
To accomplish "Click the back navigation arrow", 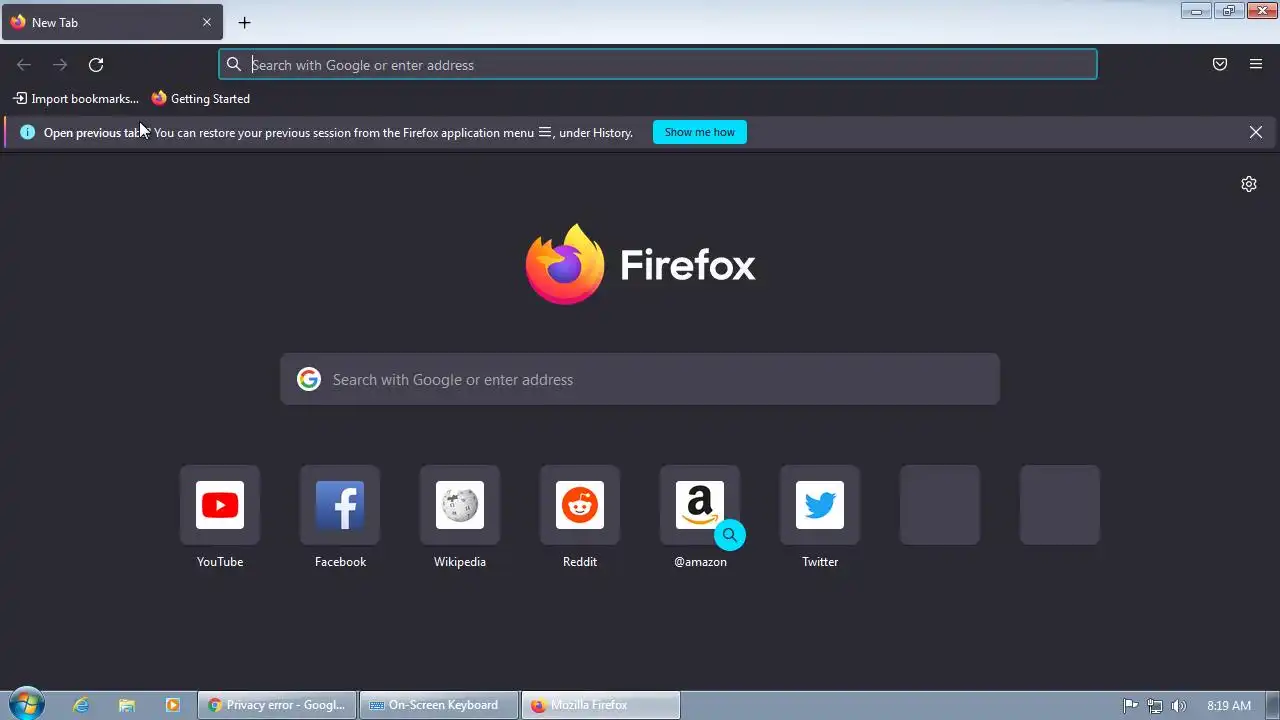I will click(x=24, y=65).
